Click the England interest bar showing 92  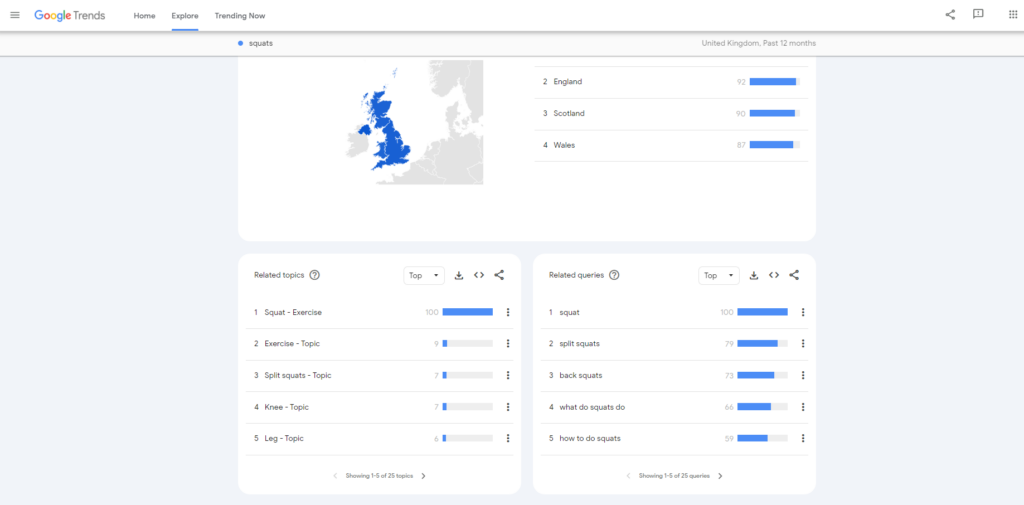775,82
